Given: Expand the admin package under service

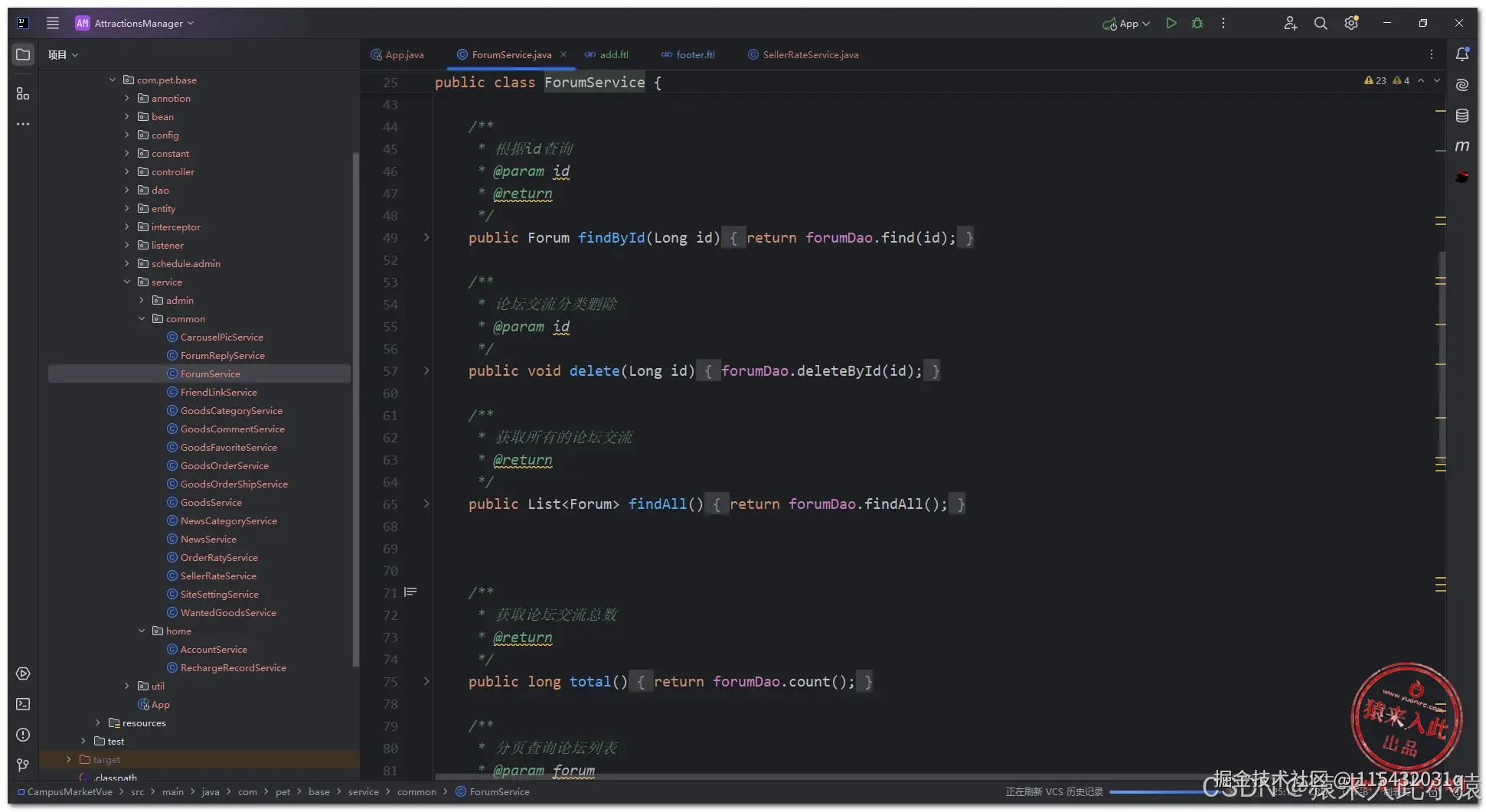Looking at the screenshot, I should (142, 300).
